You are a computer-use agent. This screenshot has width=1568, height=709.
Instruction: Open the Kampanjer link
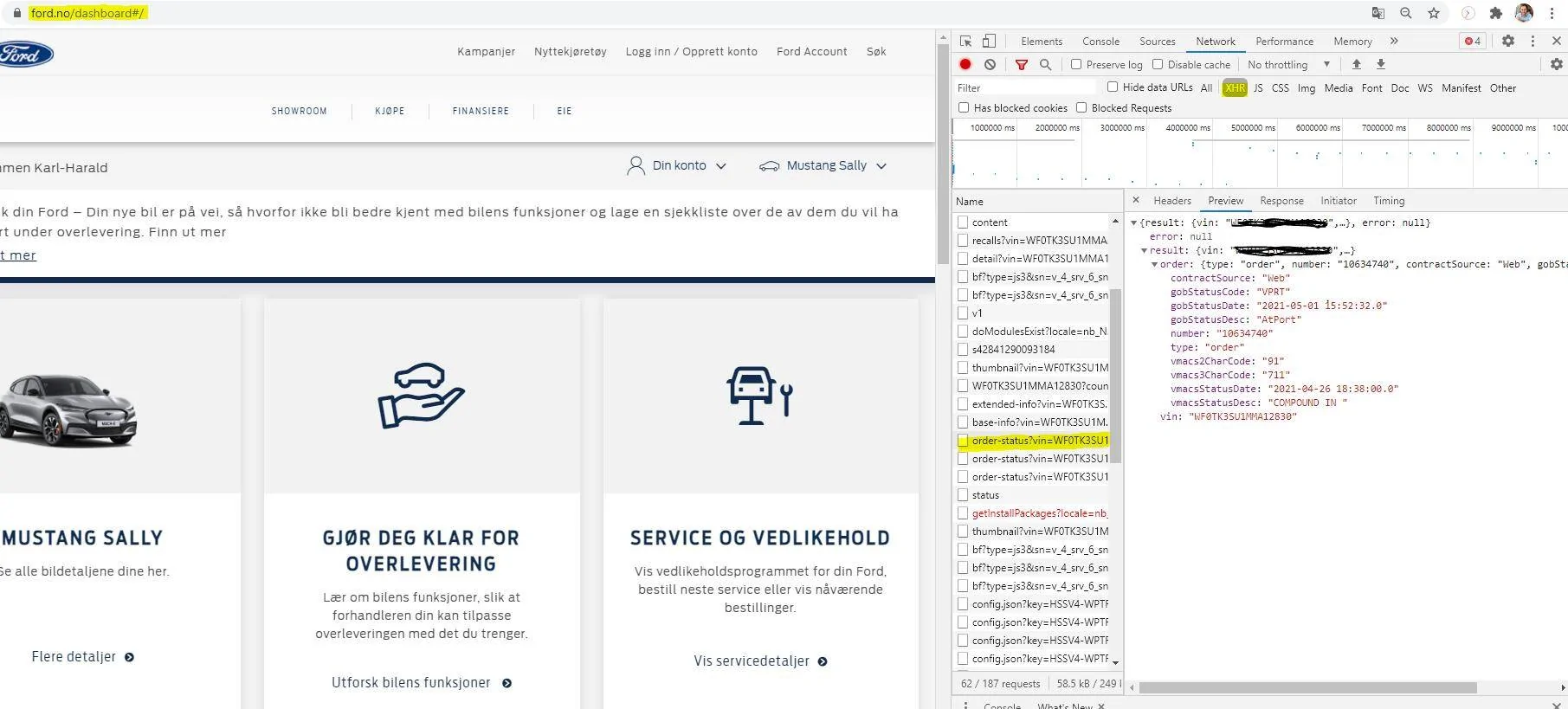[486, 51]
